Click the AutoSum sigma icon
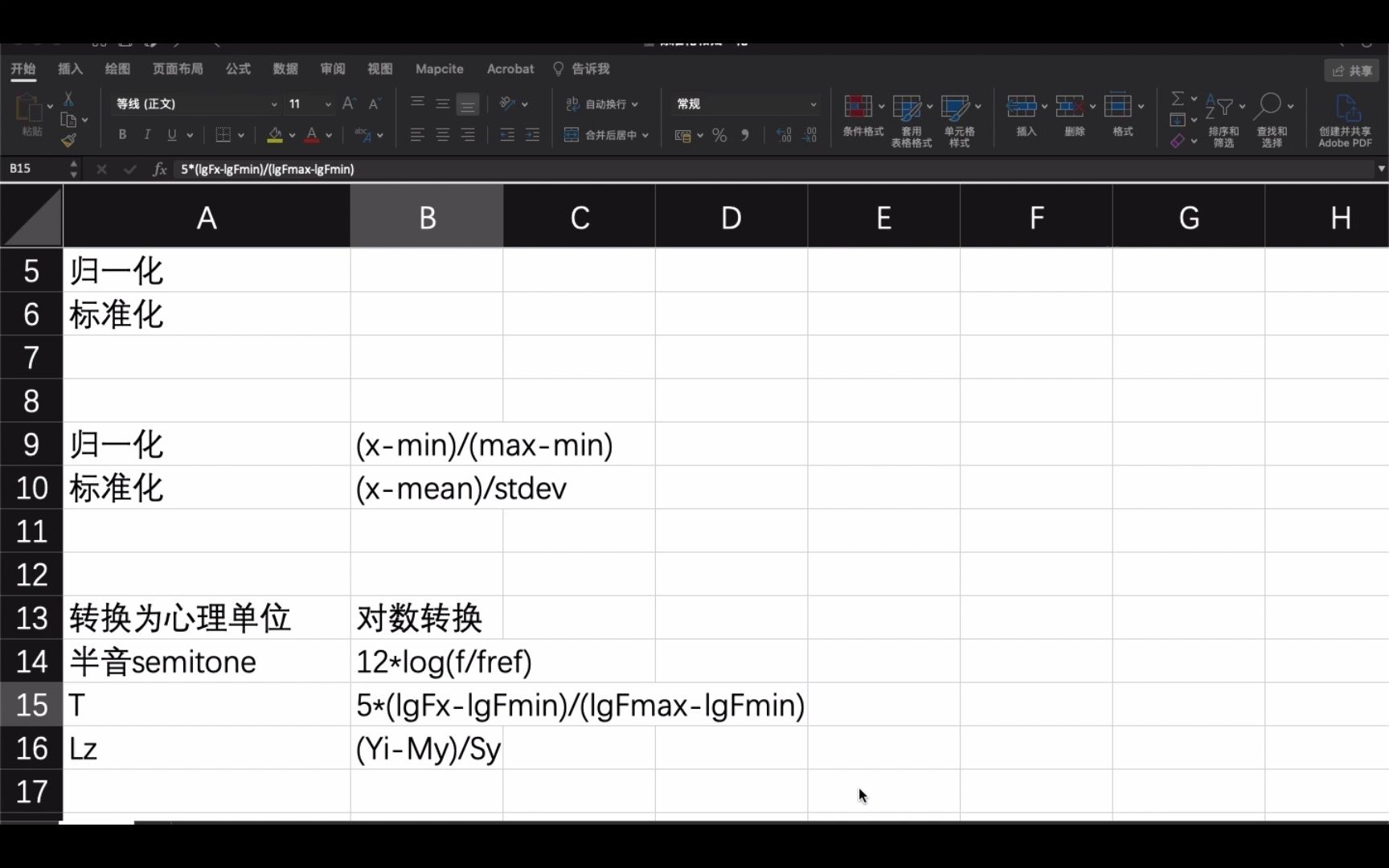The height and width of the screenshot is (868, 1389). pyautogui.click(x=1178, y=98)
